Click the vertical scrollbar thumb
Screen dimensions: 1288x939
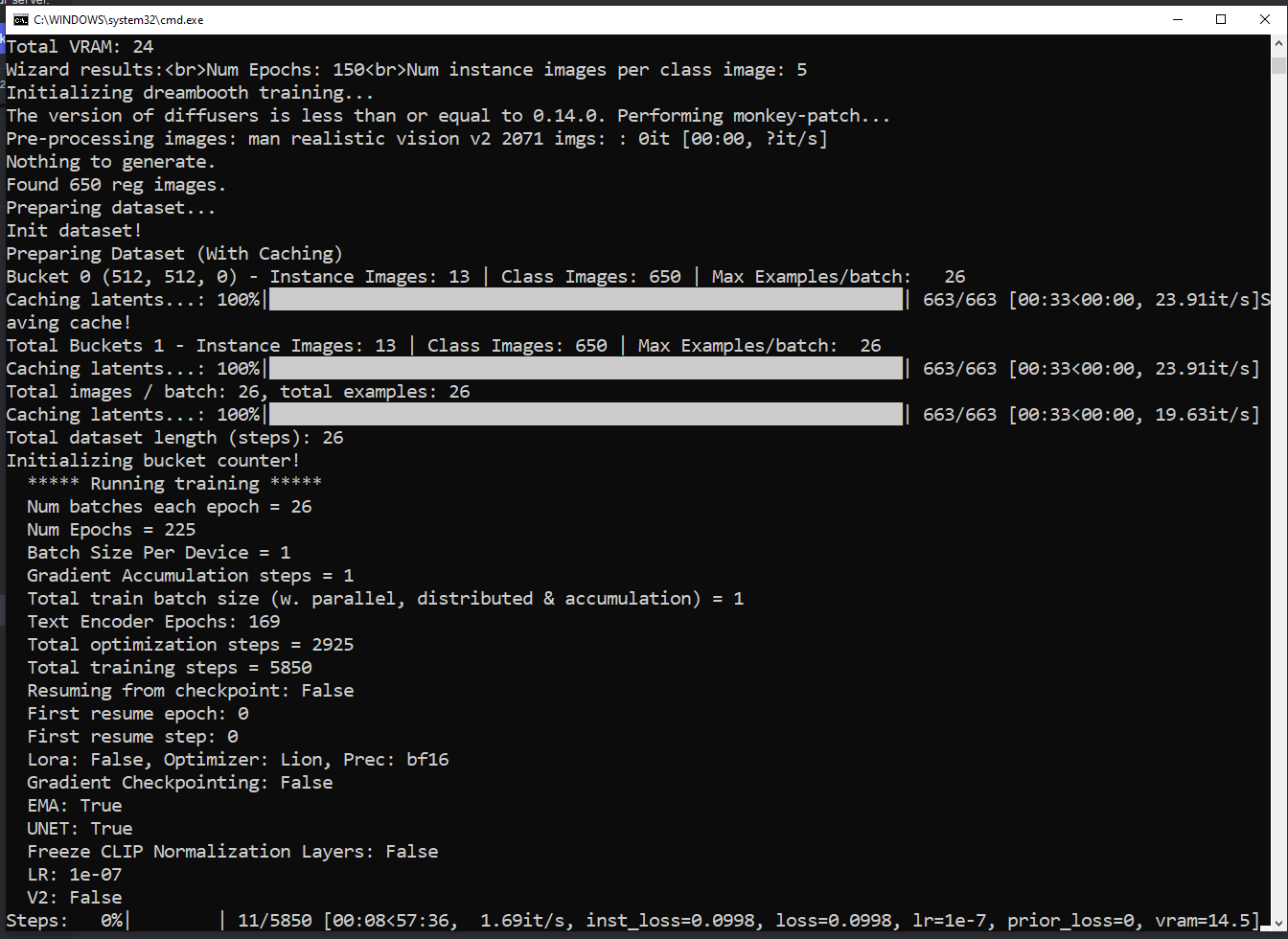[x=1278, y=64]
